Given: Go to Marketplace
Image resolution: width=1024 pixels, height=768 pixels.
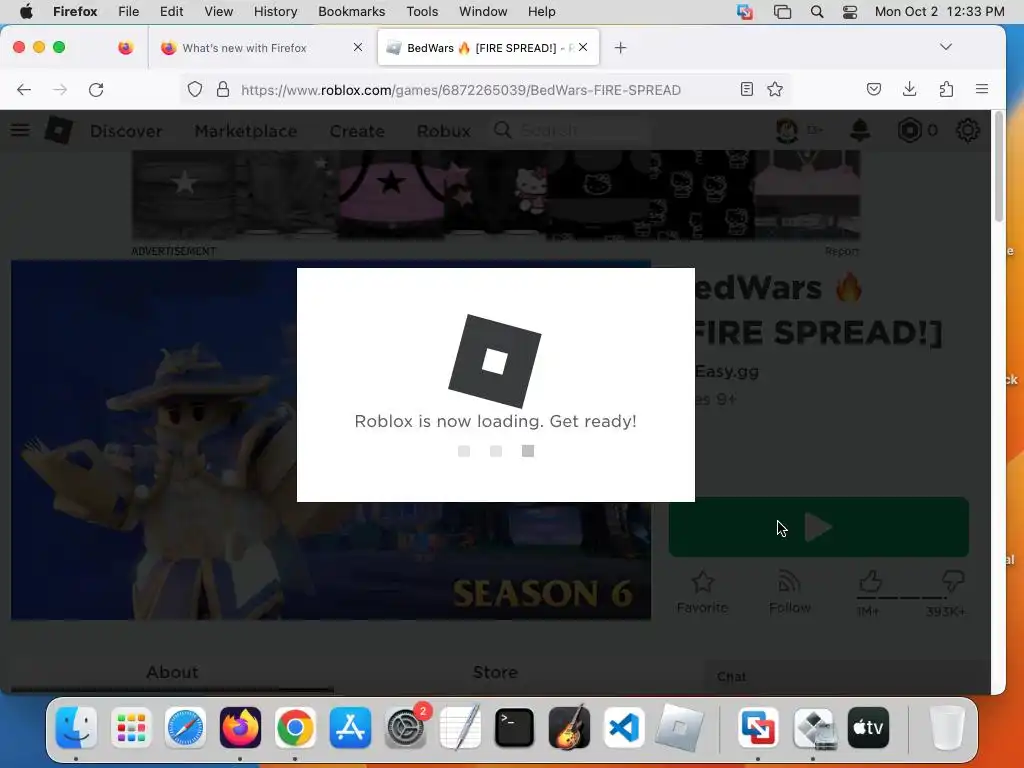Looking at the screenshot, I should 246,131.
